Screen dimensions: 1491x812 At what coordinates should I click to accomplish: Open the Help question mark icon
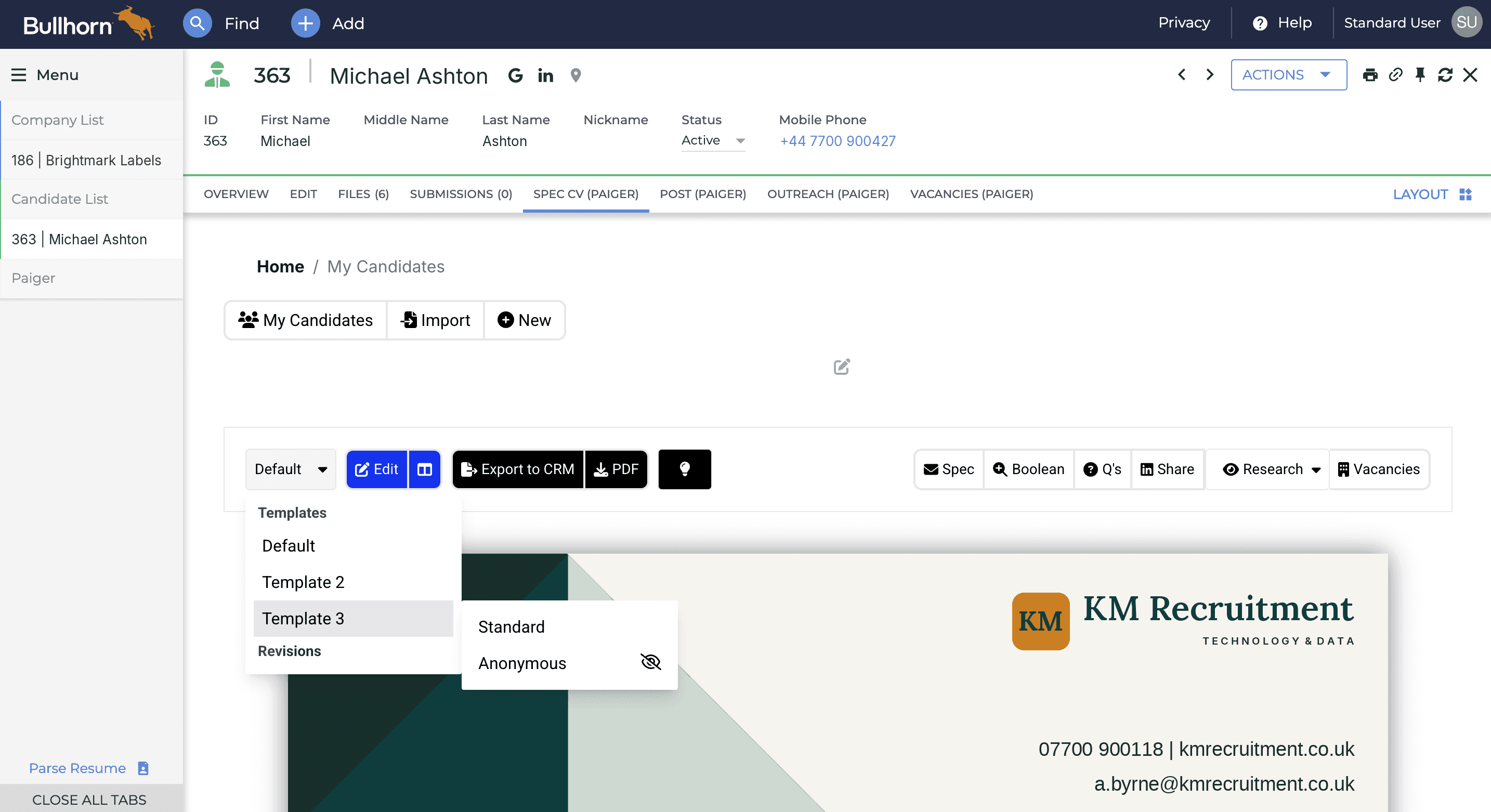pos(1260,23)
